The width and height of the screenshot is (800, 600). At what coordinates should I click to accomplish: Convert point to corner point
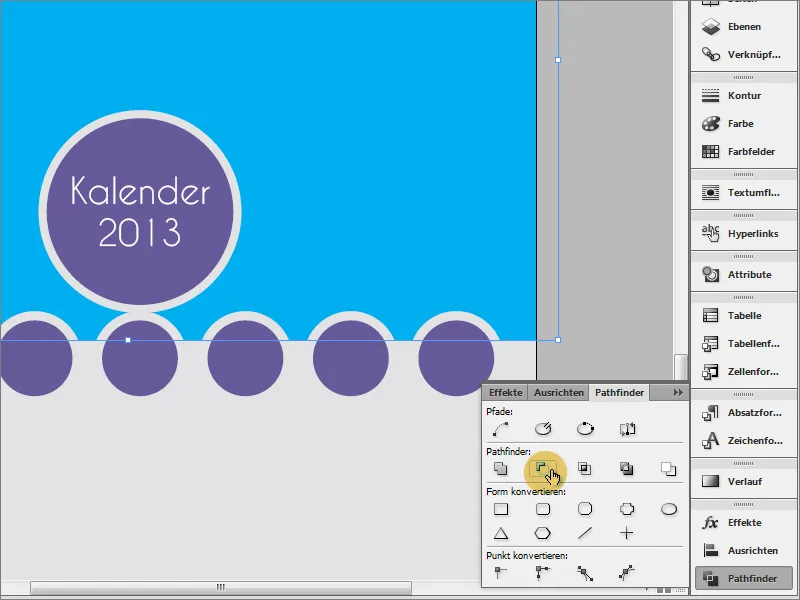pos(543,572)
